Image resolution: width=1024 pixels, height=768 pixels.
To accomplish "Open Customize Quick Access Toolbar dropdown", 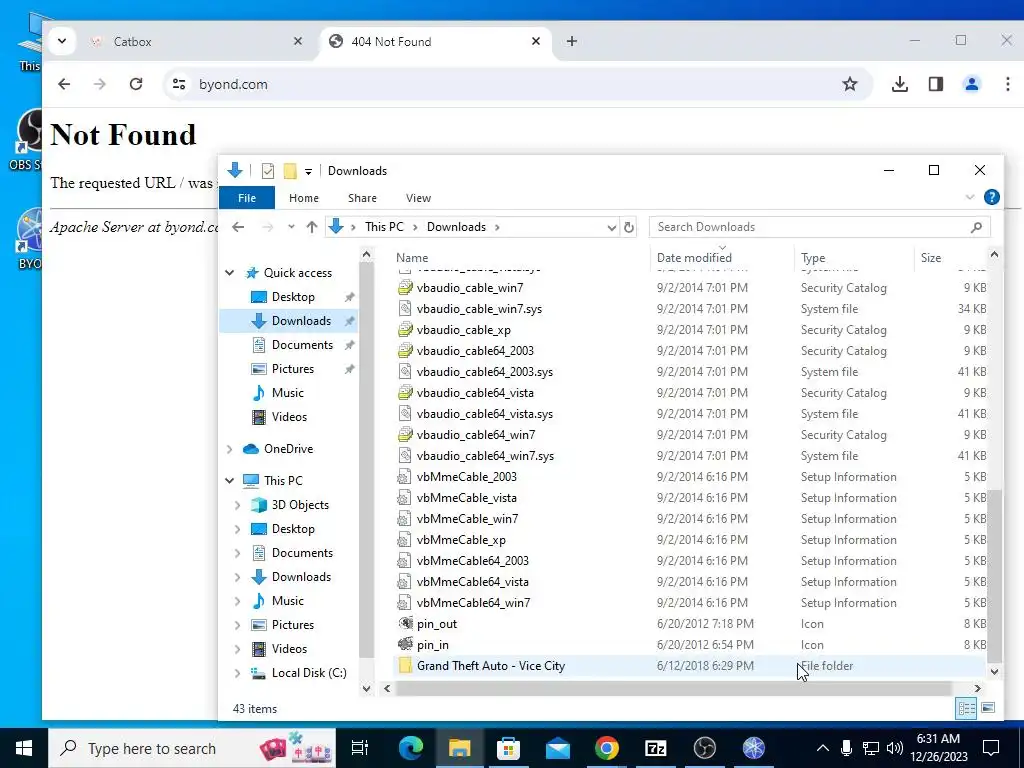I will click(x=308, y=172).
